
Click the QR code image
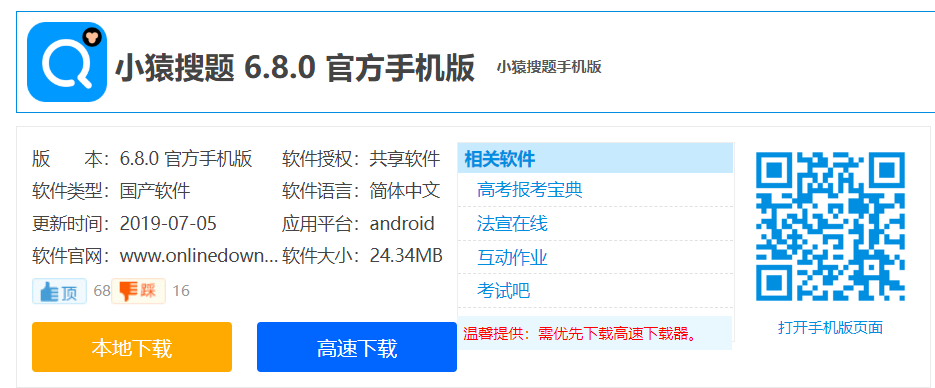831,226
